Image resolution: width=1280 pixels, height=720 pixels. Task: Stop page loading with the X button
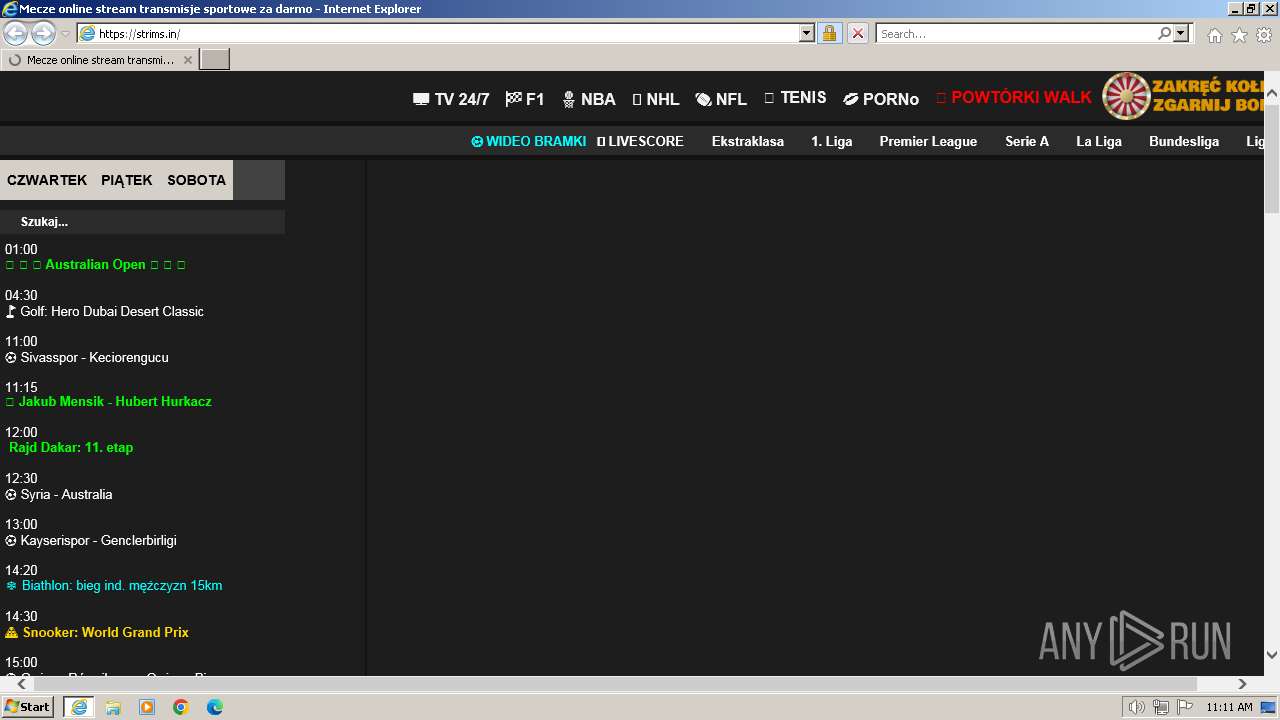tap(858, 33)
